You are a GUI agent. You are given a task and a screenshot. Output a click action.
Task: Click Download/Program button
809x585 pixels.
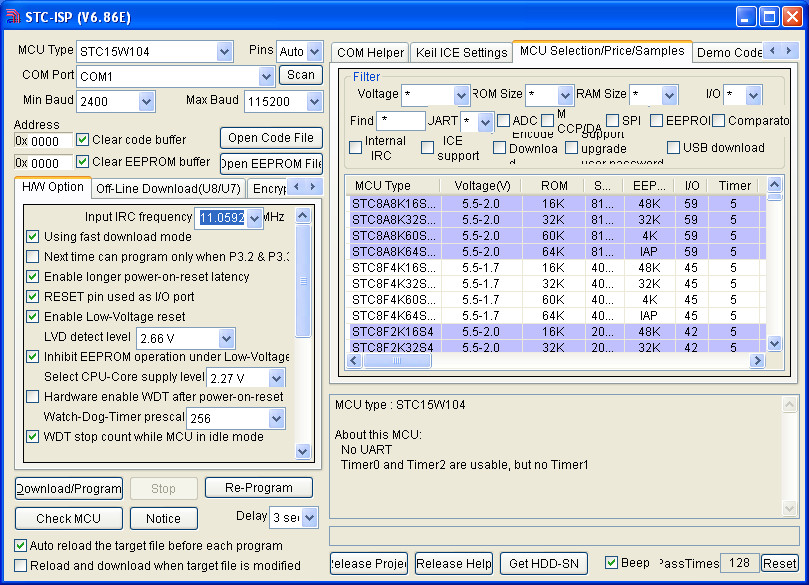point(69,488)
